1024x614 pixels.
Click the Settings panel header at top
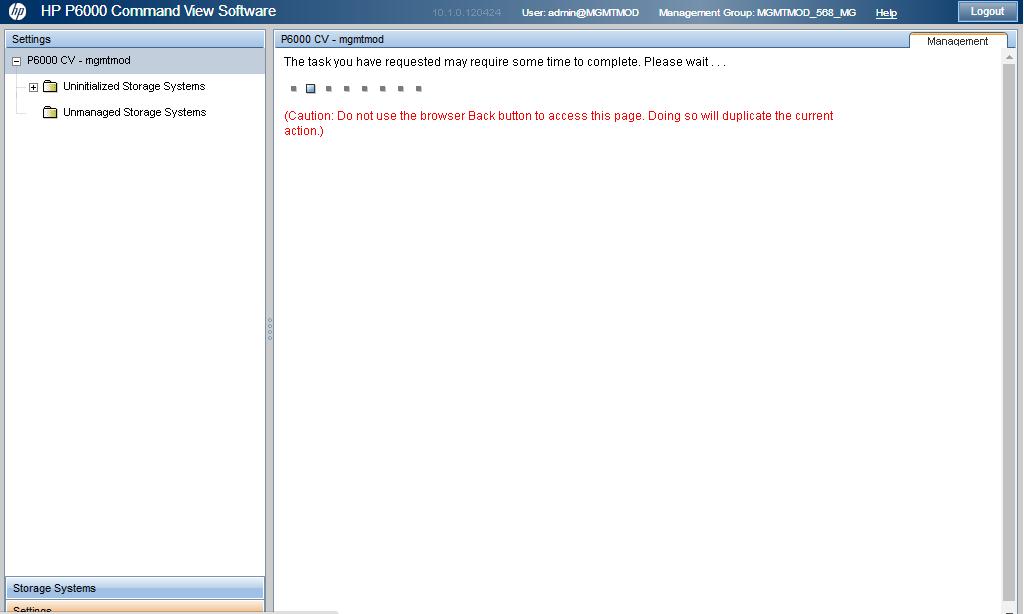[x=135, y=39]
